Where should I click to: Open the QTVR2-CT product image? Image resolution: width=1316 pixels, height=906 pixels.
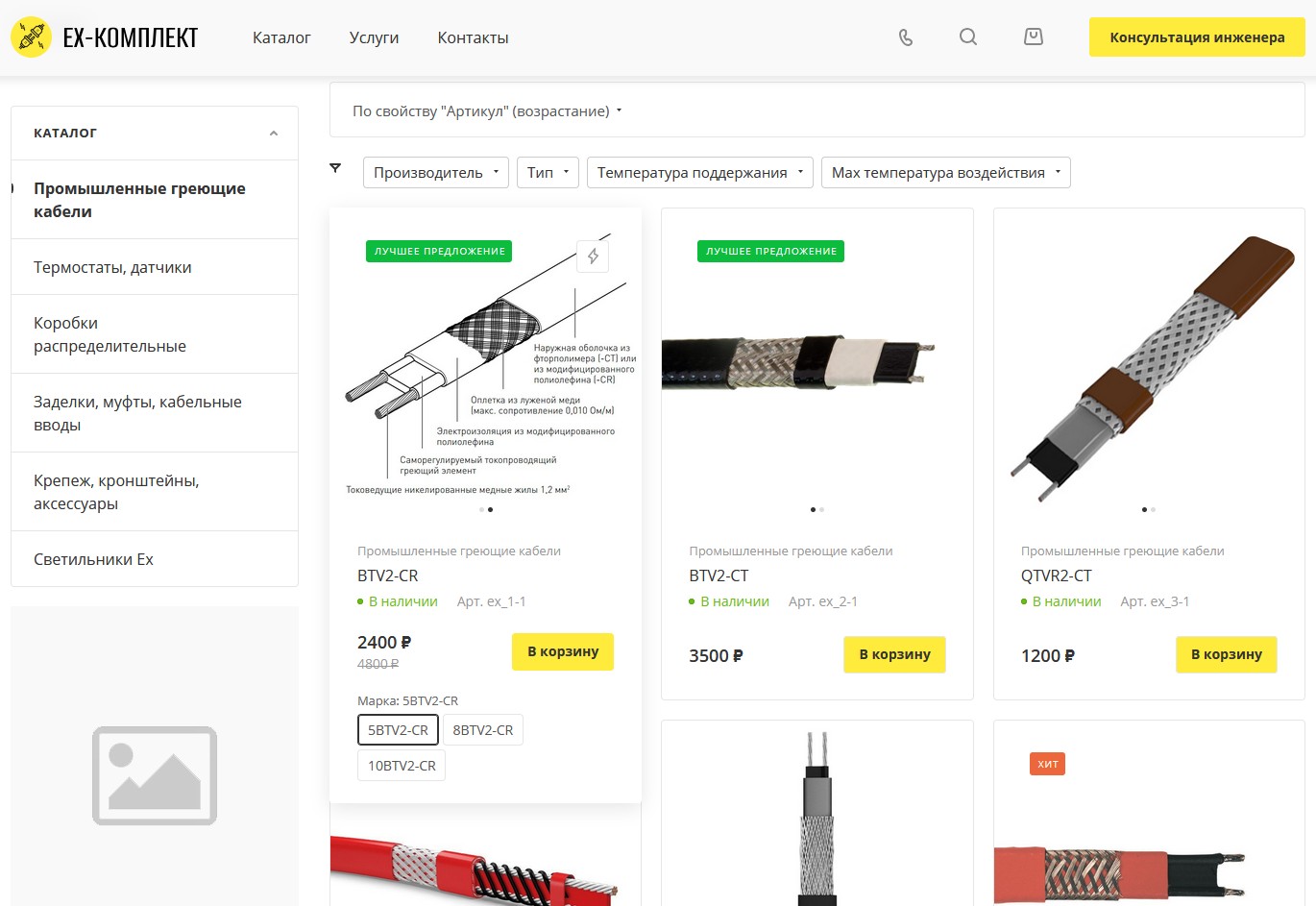pos(1149,365)
